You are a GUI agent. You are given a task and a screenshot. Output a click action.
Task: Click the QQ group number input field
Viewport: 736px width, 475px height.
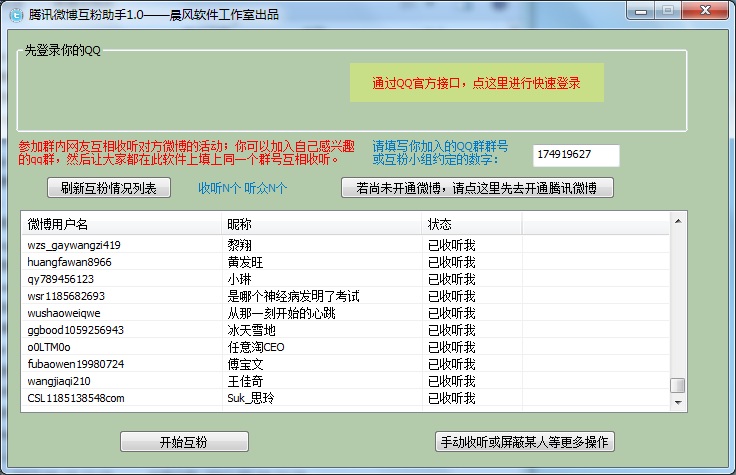click(x=576, y=155)
